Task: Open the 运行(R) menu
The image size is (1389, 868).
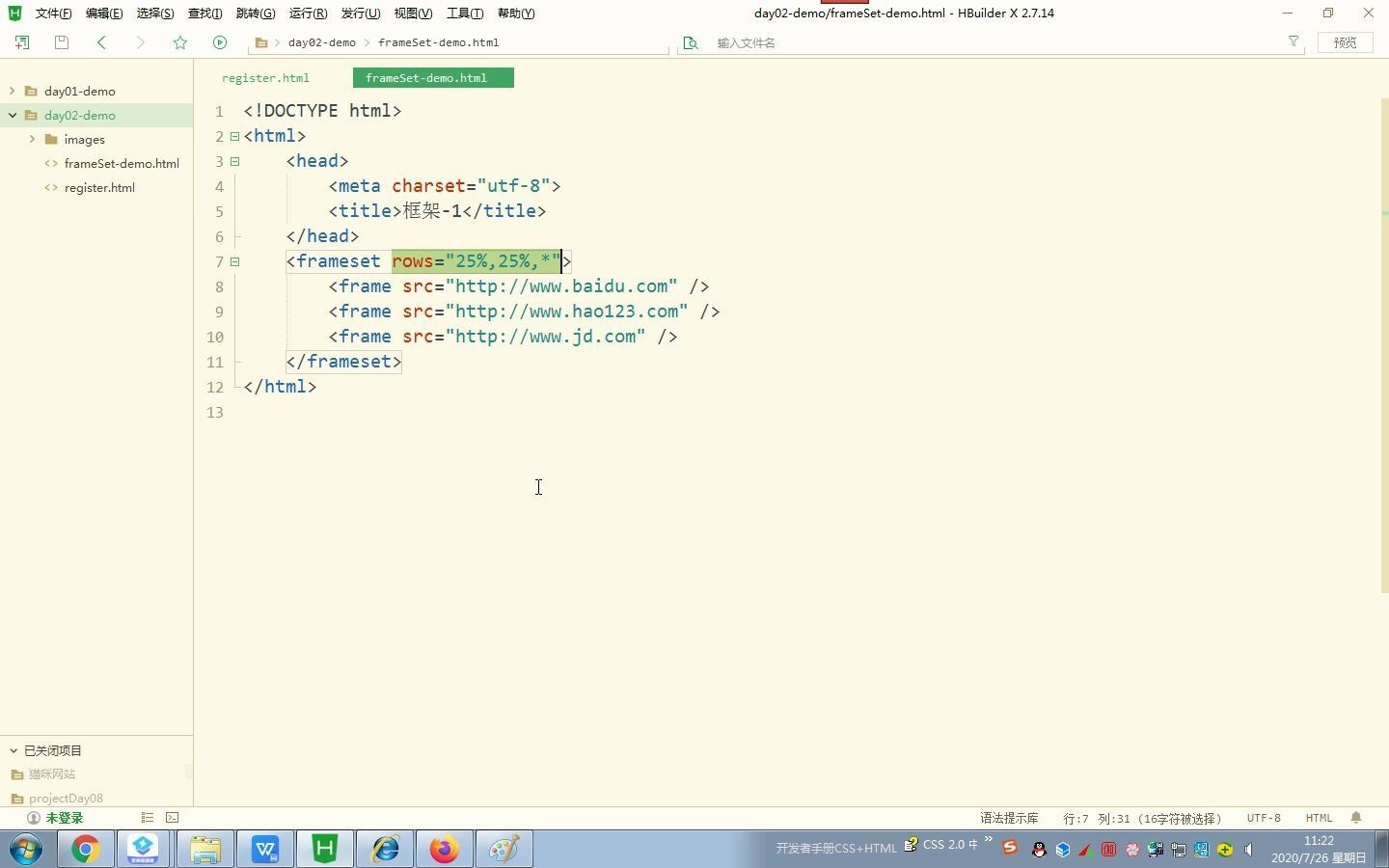Action: [x=308, y=14]
